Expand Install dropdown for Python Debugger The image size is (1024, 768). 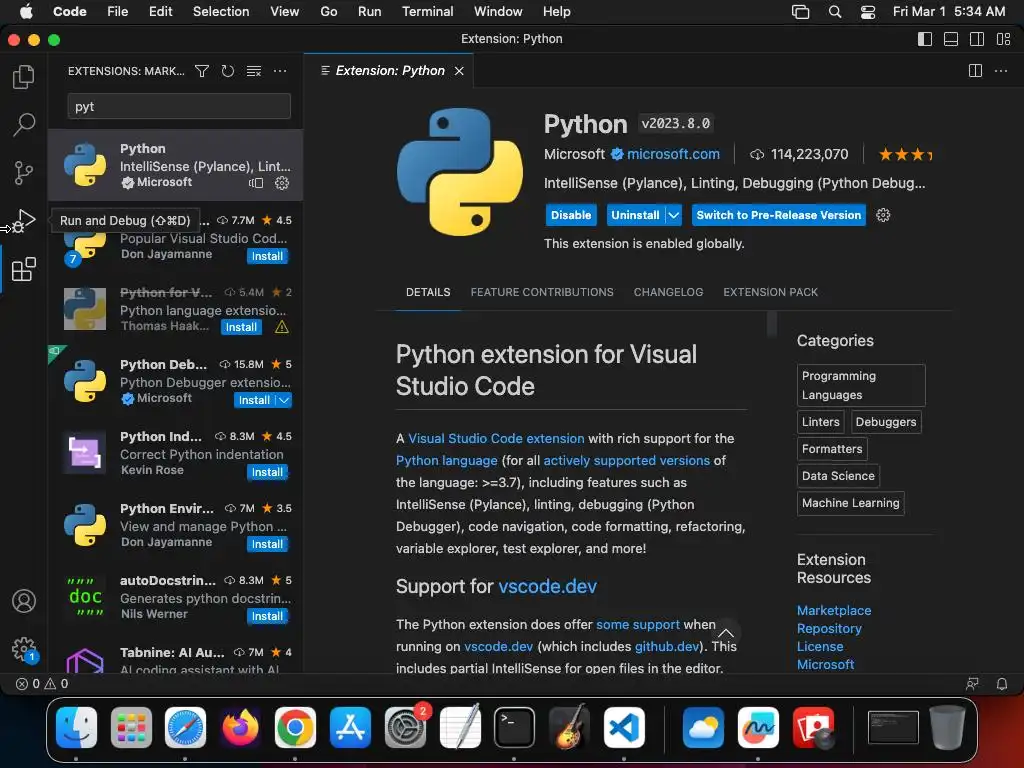pyautogui.click(x=284, y=400)
